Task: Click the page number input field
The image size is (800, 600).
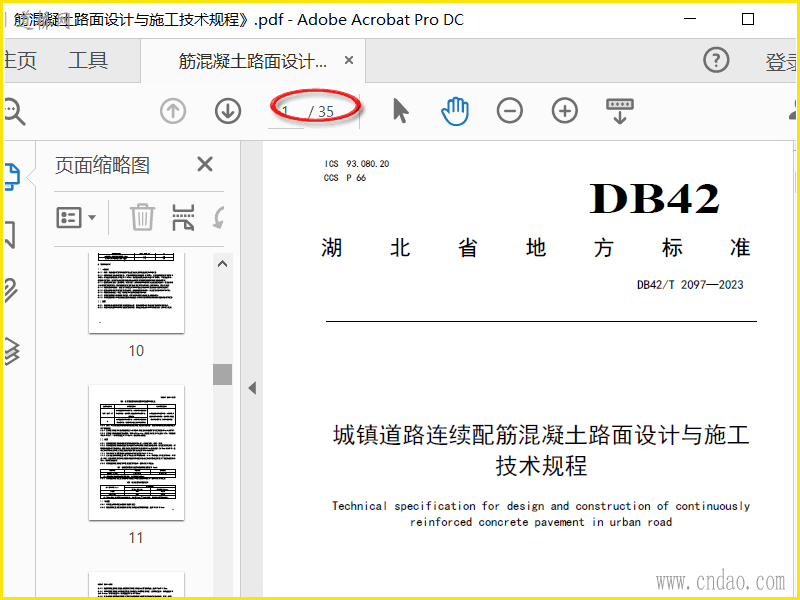Action: click(x=286, y=112)
